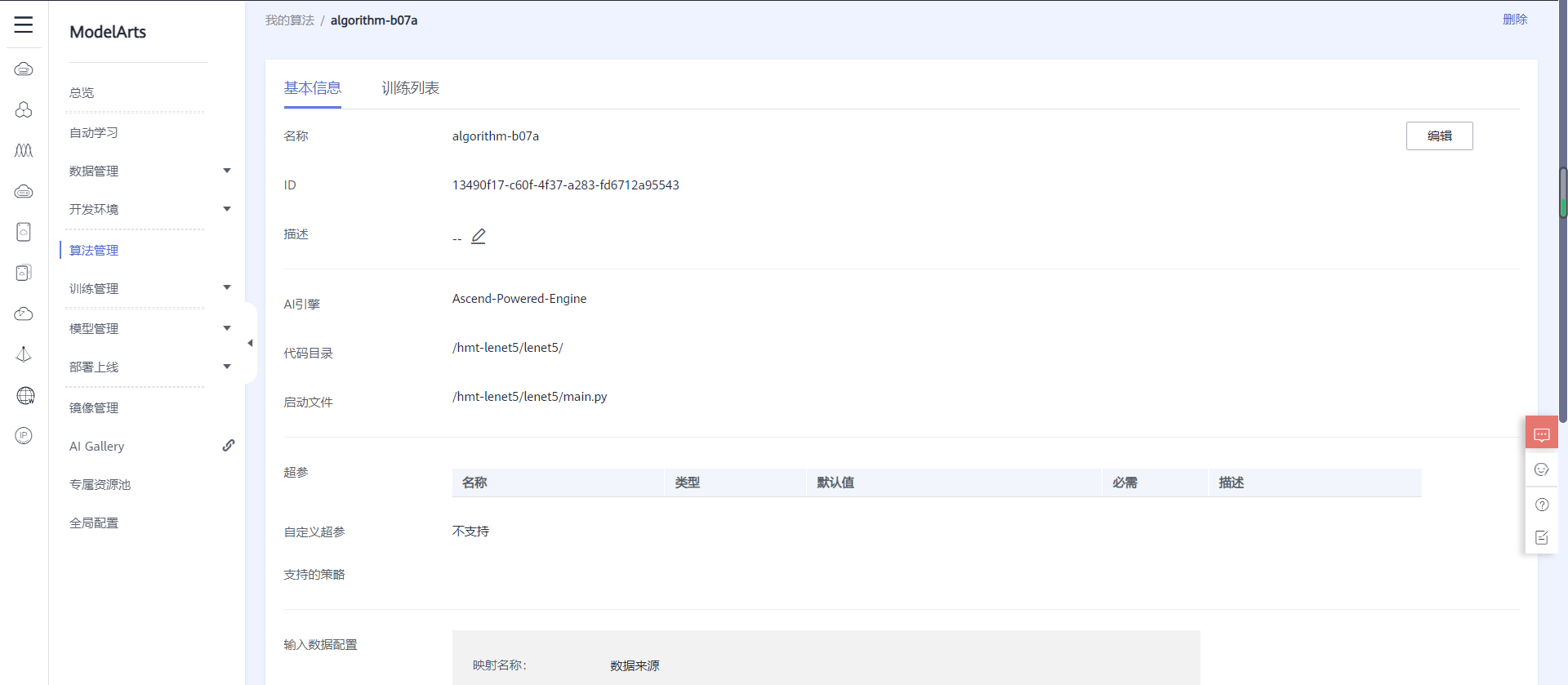
Task: Click the sailboat-shaped rail icon
Action: tap(24, 354)
